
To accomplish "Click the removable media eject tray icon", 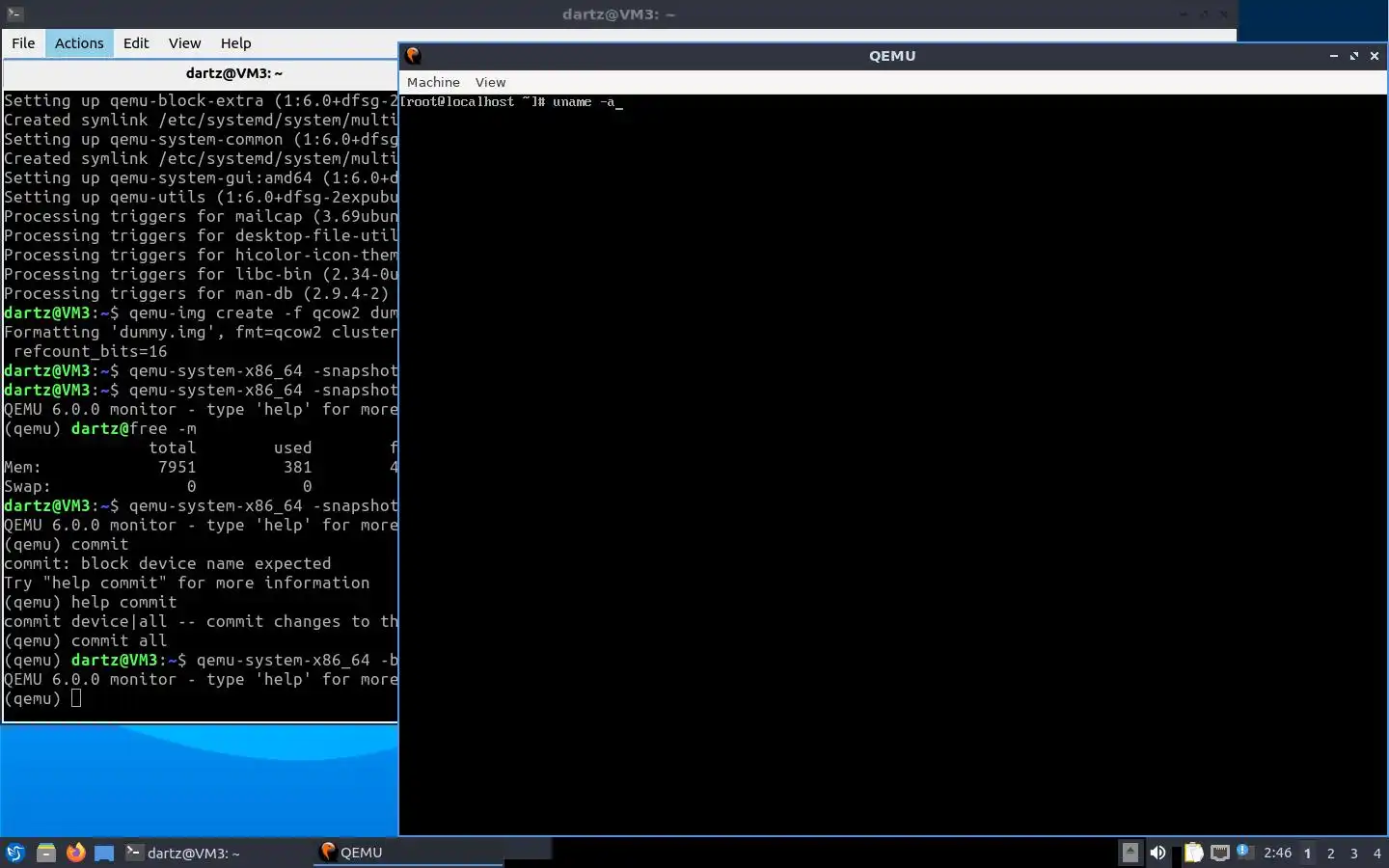I will pyautogui.click(x=1130, y=853).
